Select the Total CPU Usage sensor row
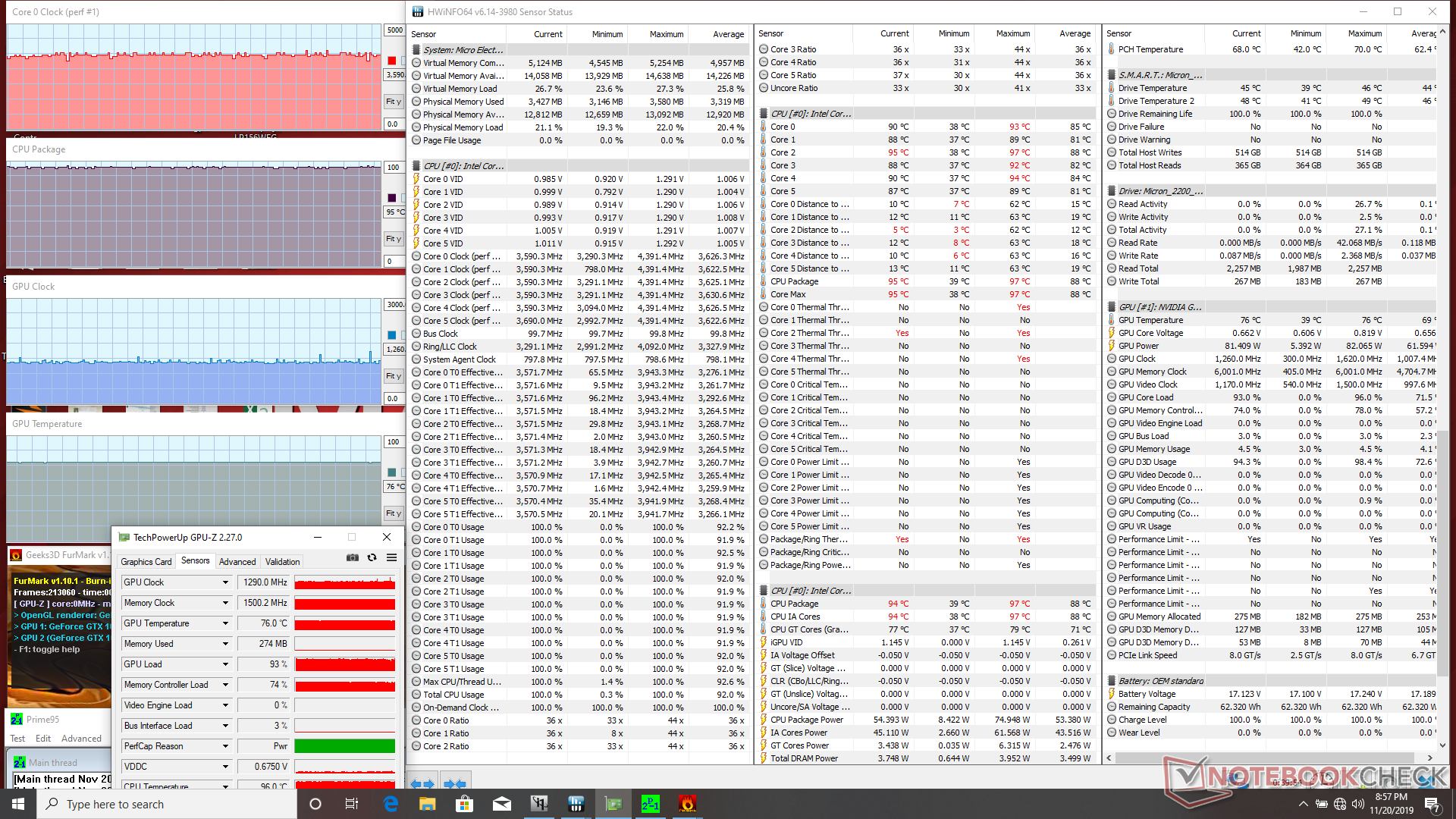 tap(579, 695)
